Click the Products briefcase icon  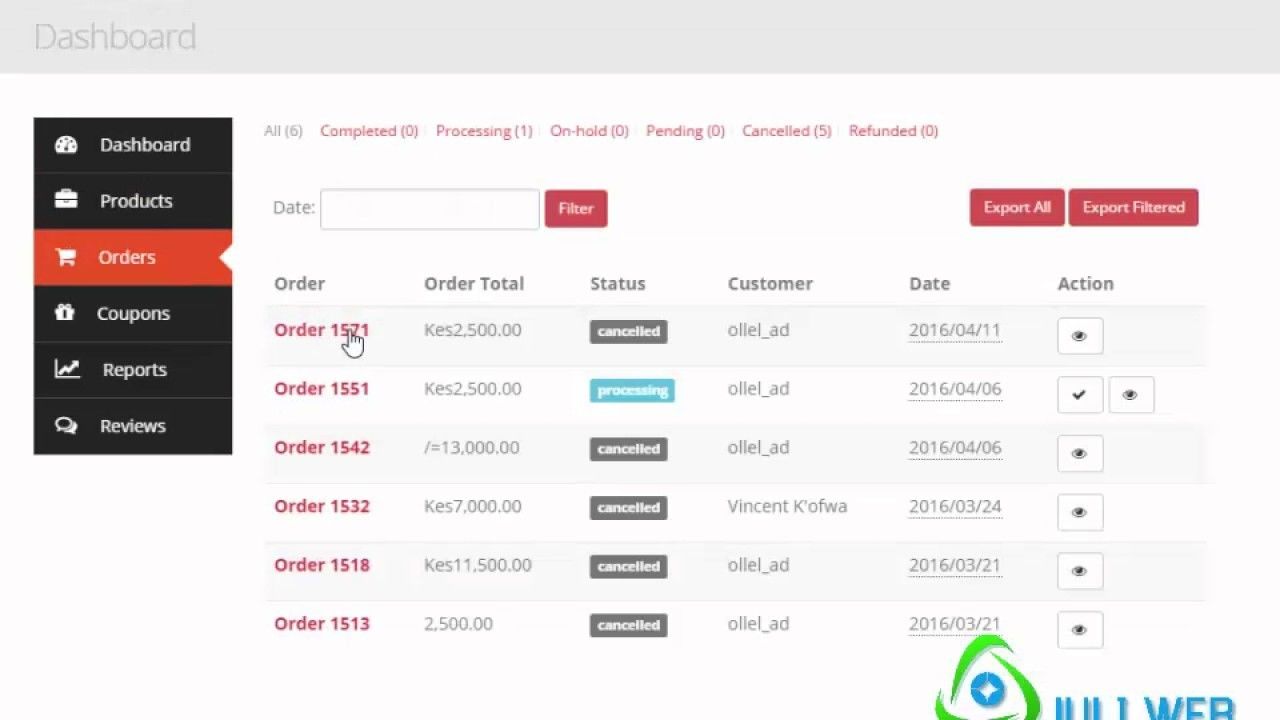click(x=66, y=201)
